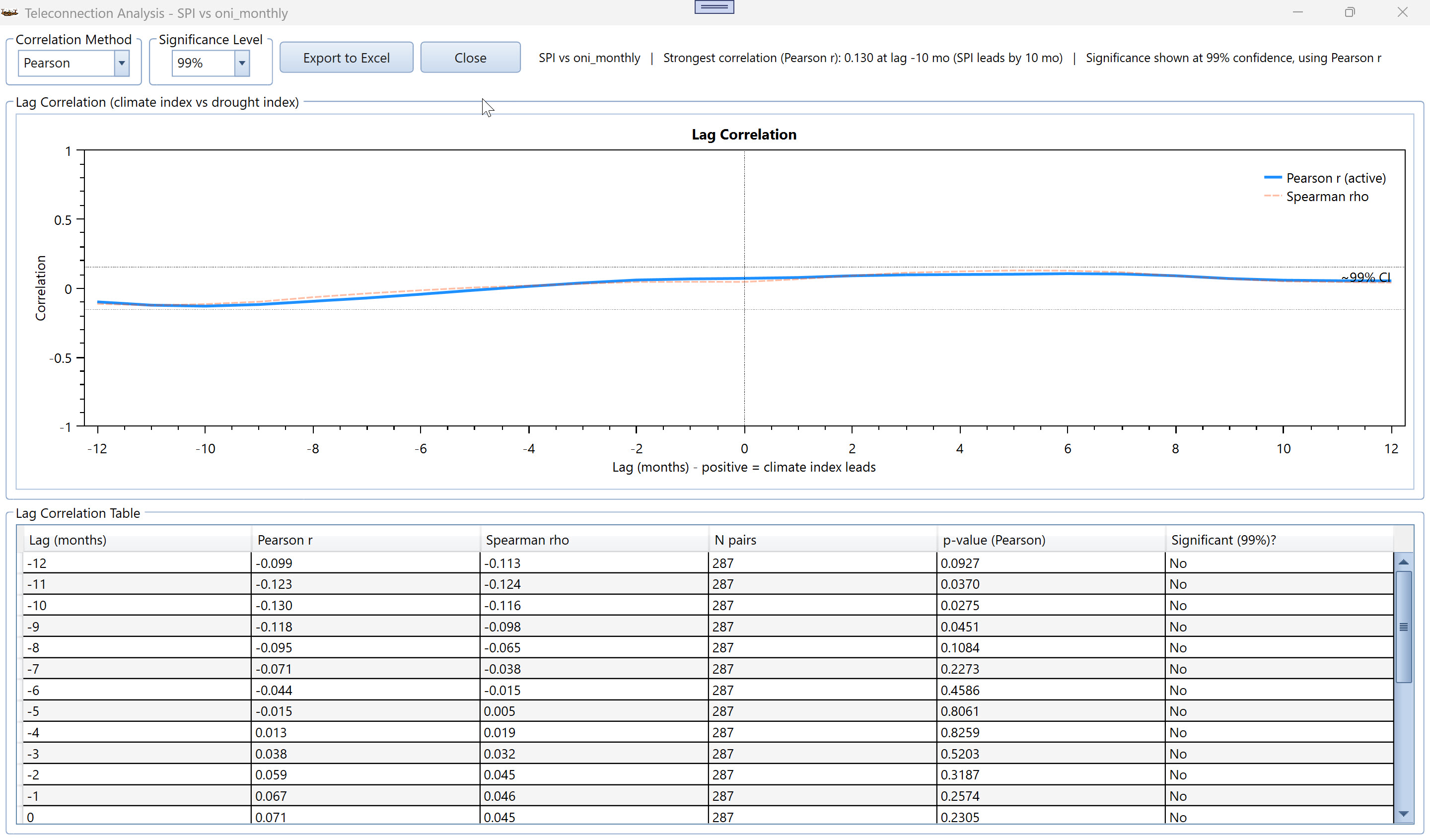Click the title bar drag handle icon
Image resolution: width=1430 pixels, height=840 pixels.
pyautogui.click(x=714, y=7)
